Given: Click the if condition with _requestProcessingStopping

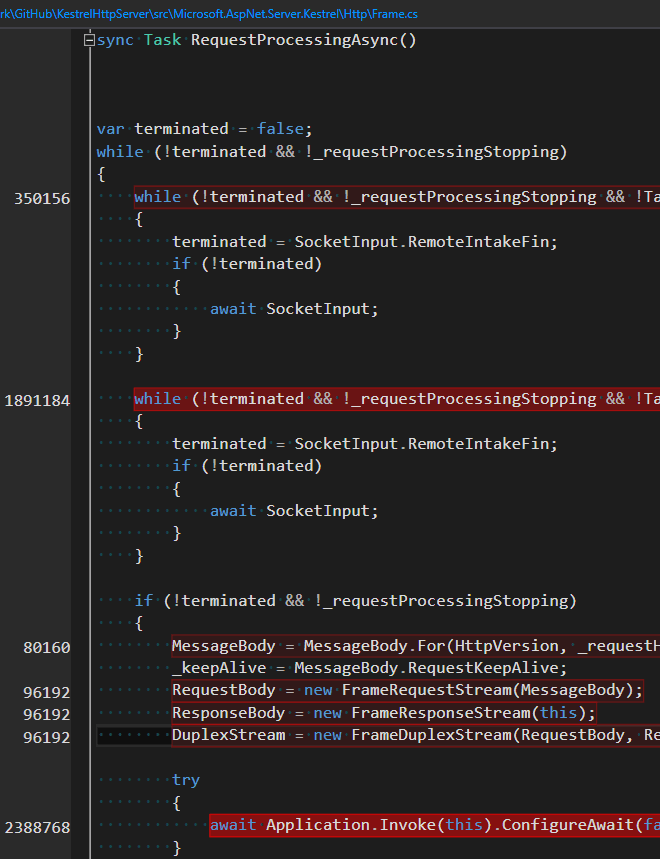Looking at the screenshot, I should pyautogui.click(x=355, y=601).
